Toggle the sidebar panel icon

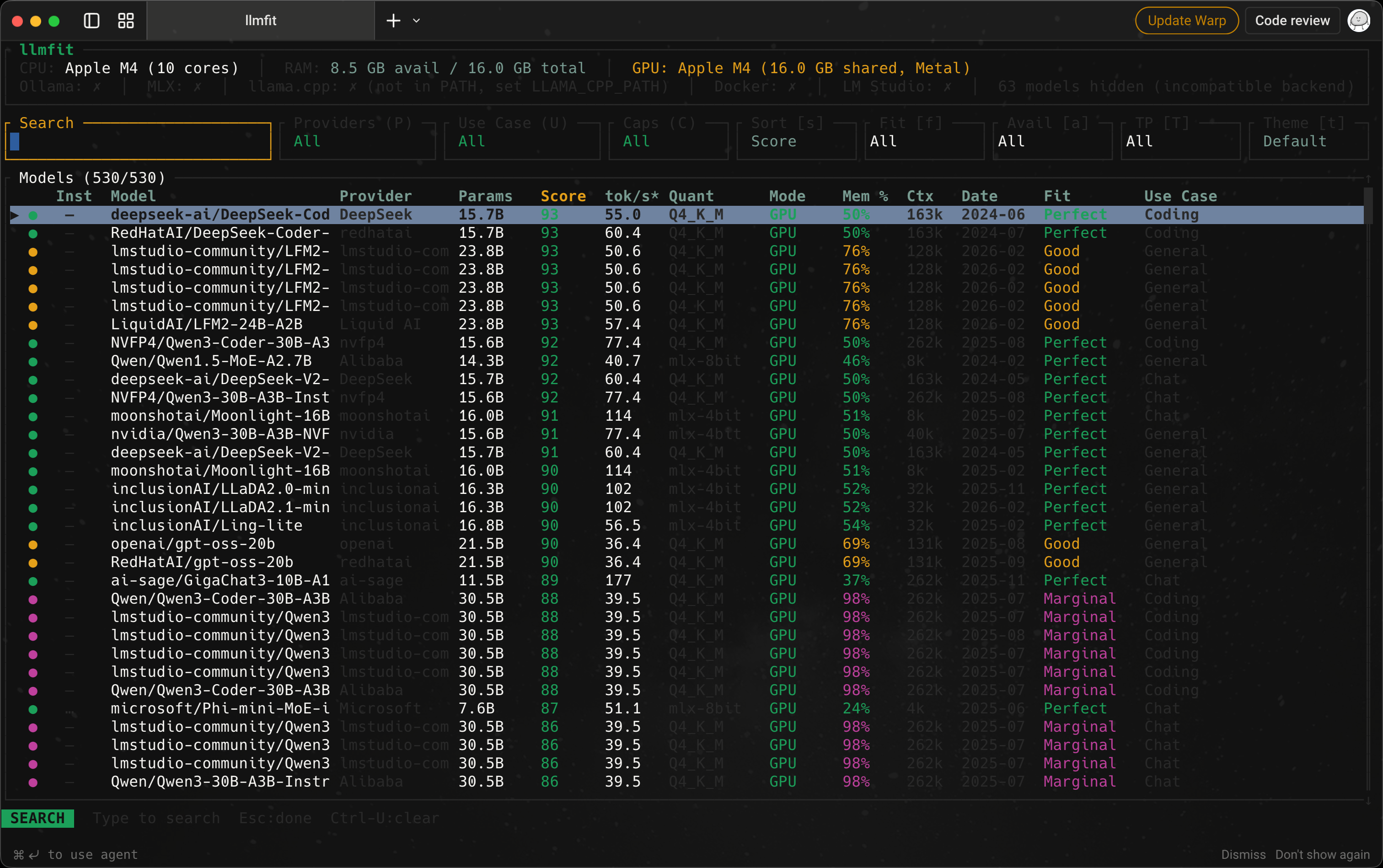(92, 21)
